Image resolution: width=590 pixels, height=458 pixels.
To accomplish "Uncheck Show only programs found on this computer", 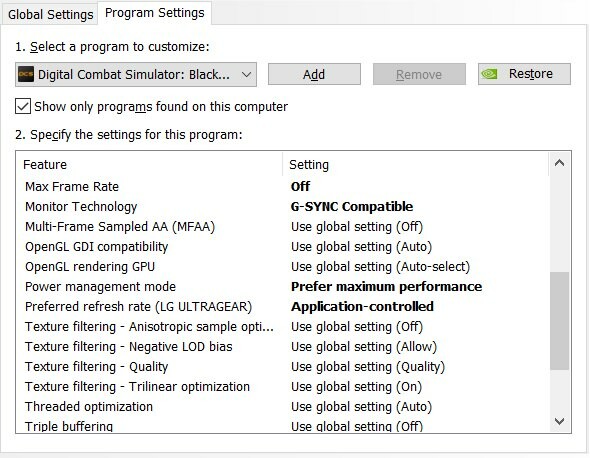I will [x=23, y=107].
